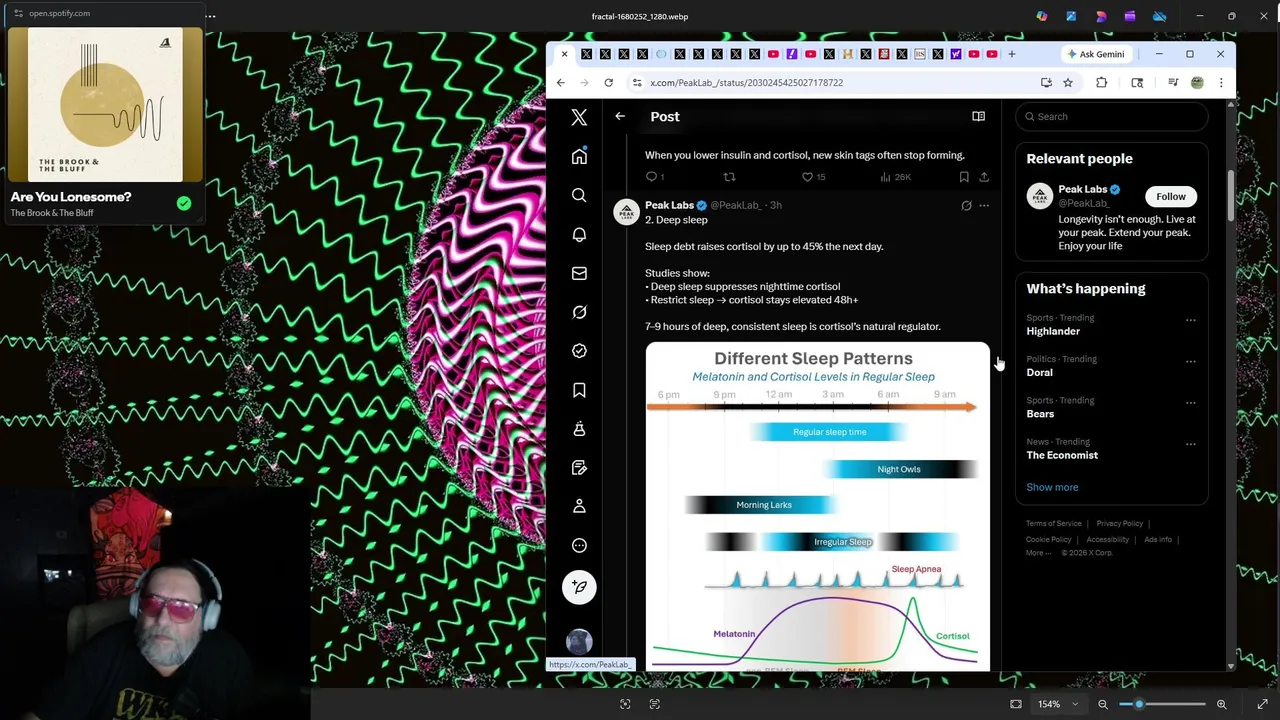Click Show more under trends

(x=1052, y=487)
